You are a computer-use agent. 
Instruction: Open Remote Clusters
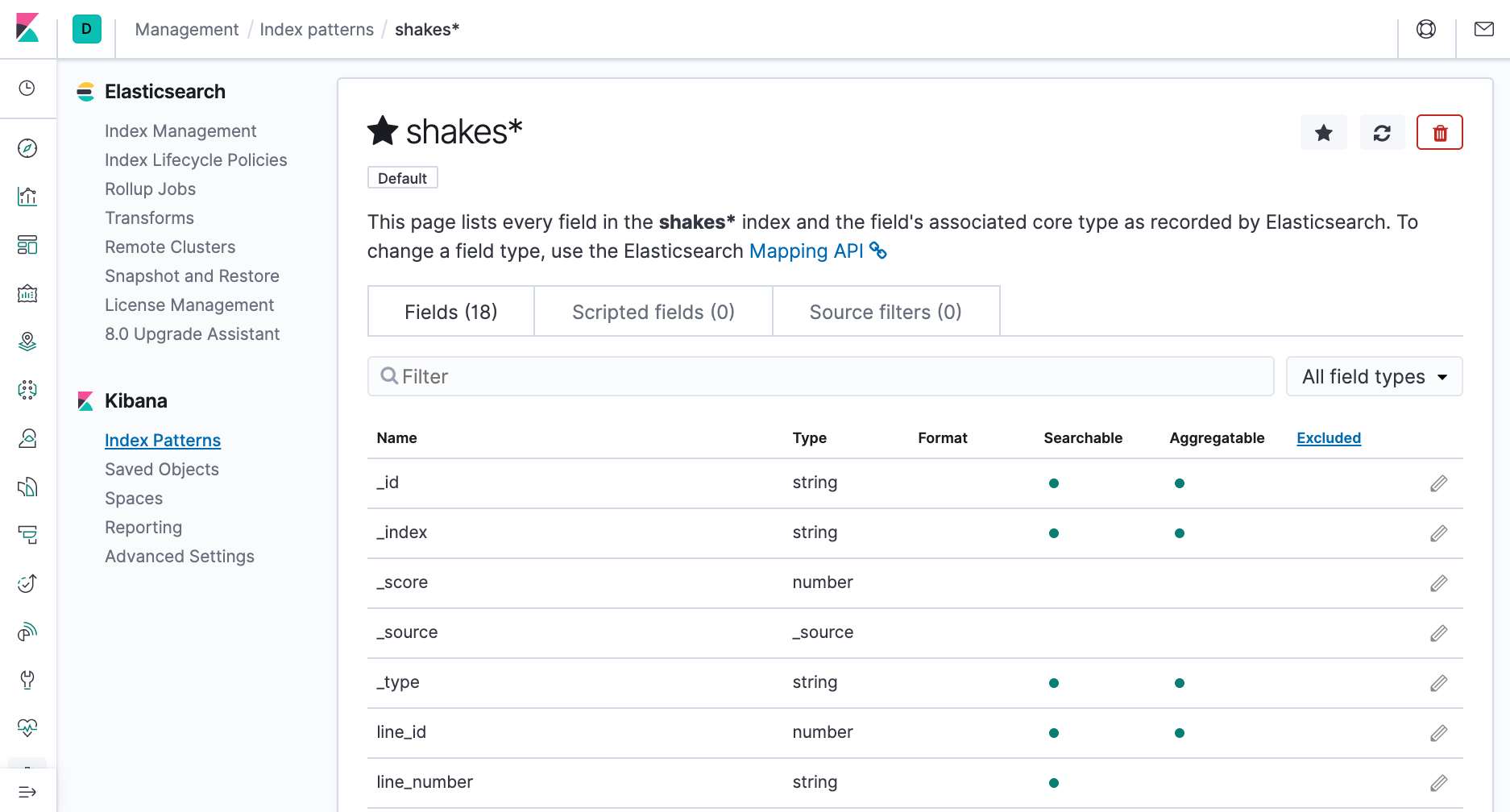[x=170, y=247]
